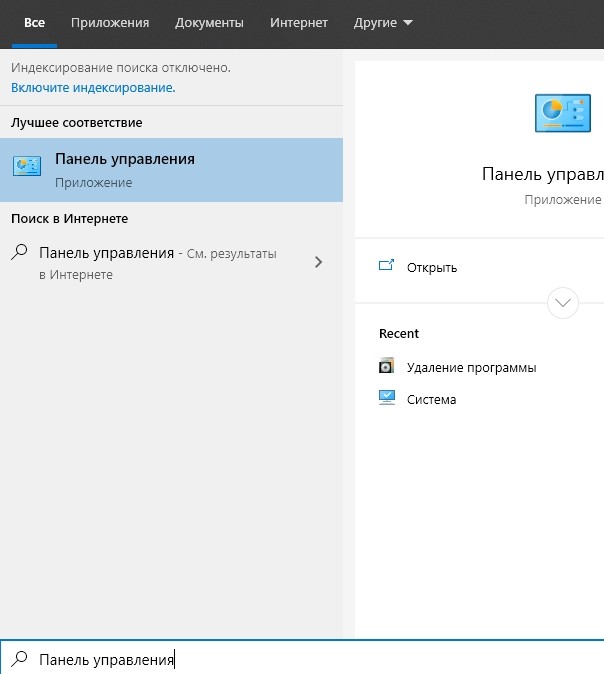Click the open-window icon next to Открыть
604x674 pixels.
point(386,265)
